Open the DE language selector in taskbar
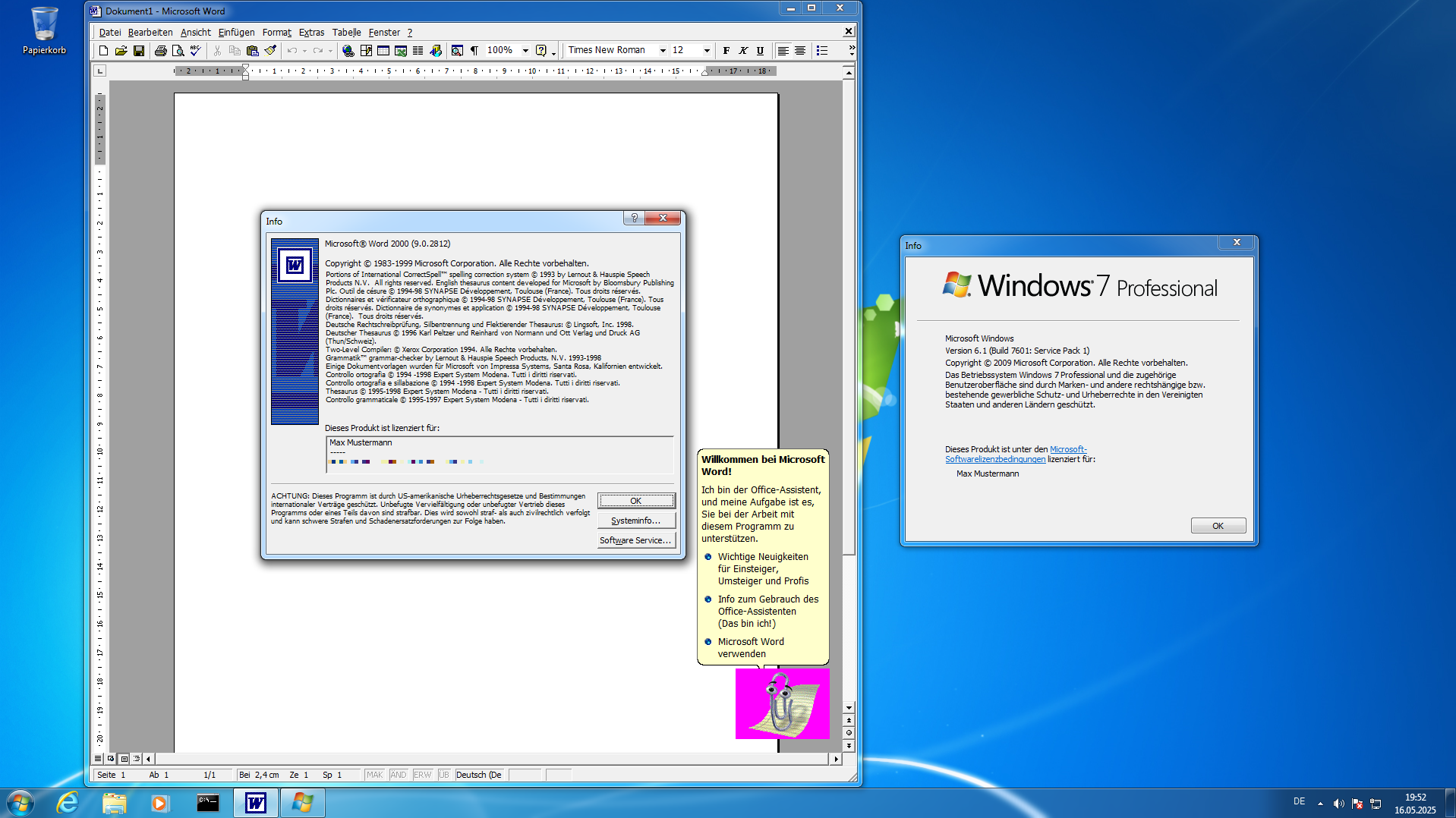Screen dimensions: 1456x818 click(x=1299, y=802)
